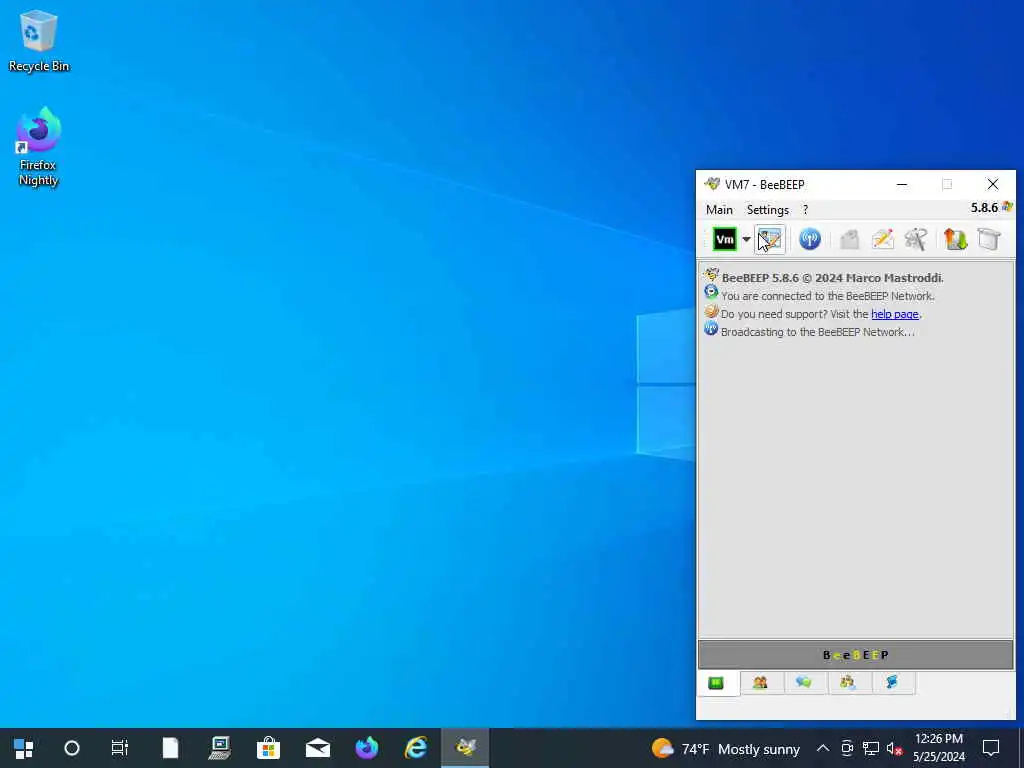Follow the help page link
The image size is (1024, 768).
pos(895,314)
